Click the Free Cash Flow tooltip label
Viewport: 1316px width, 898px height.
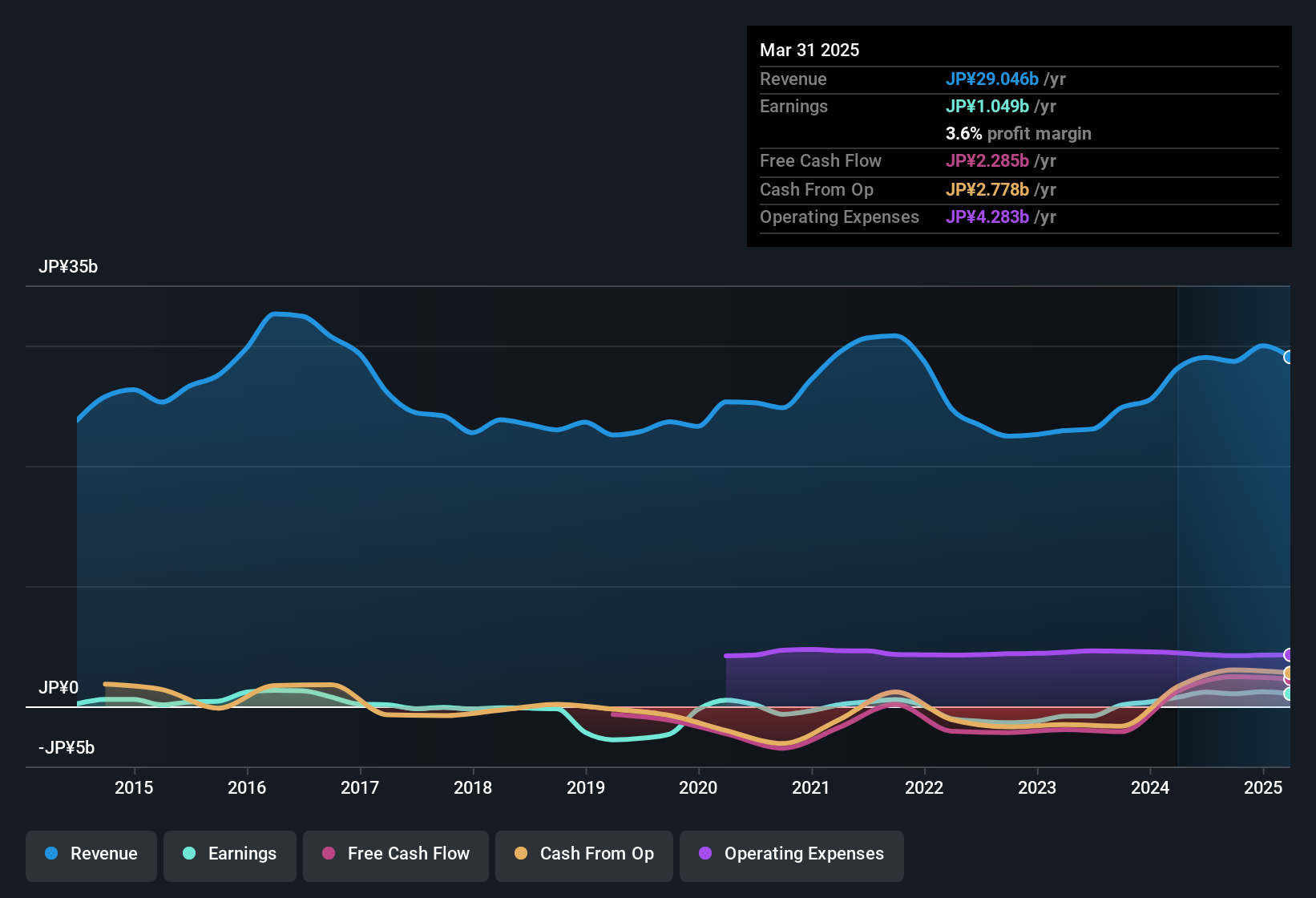(x=821, y=160)
